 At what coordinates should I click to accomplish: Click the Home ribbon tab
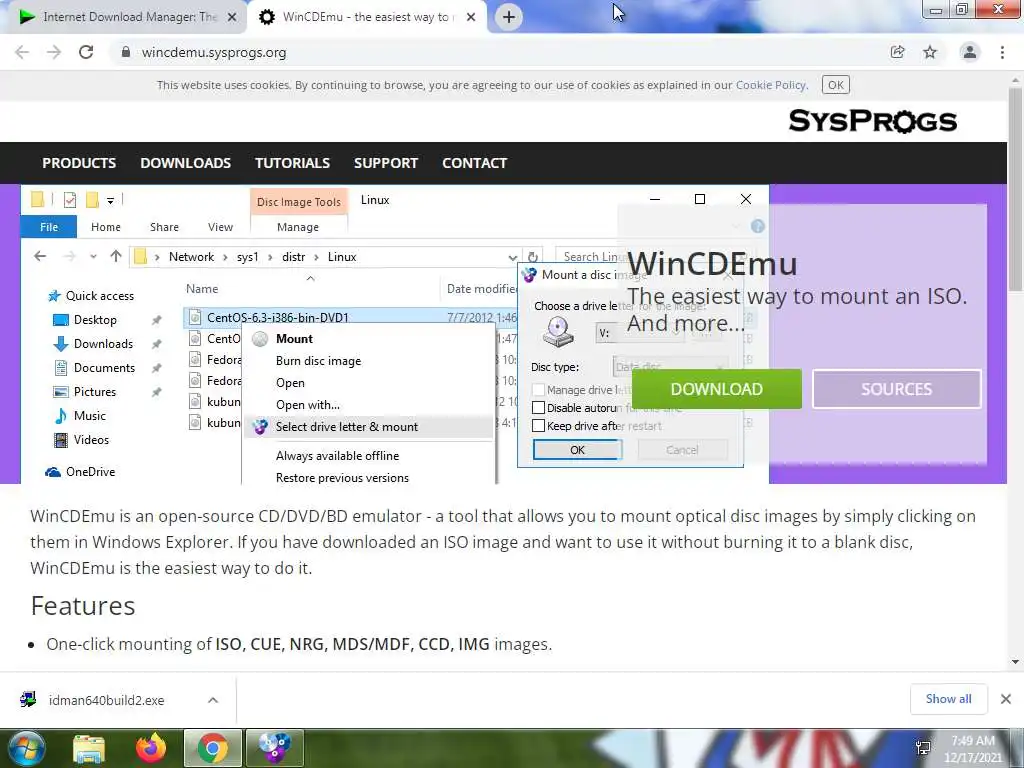106,227
